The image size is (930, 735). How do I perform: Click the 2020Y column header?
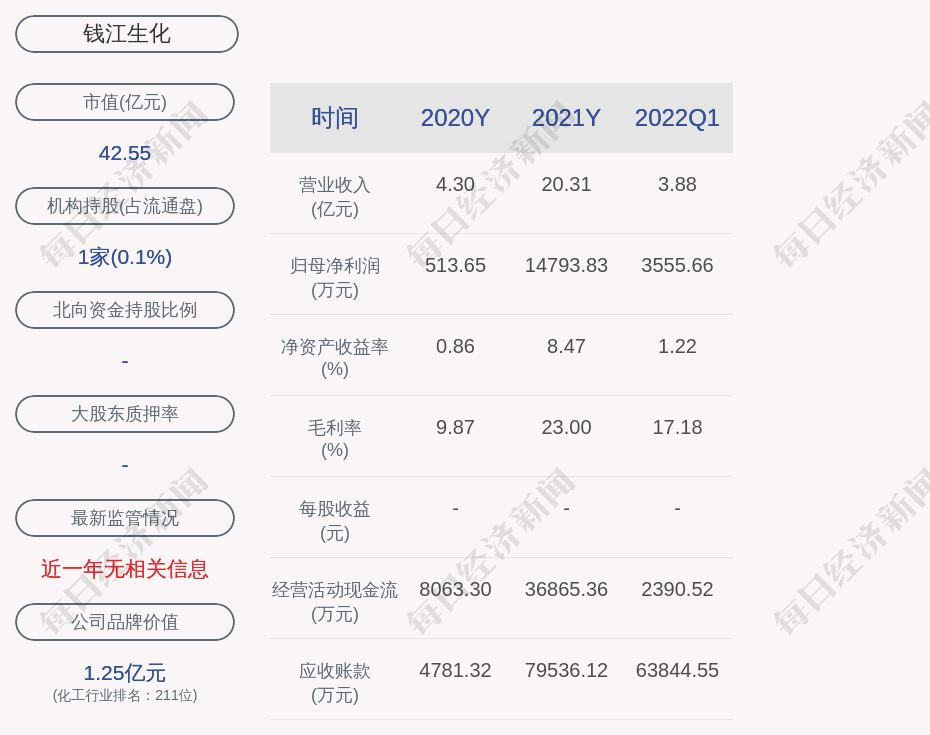pyautogui.click(x=455, y=117)
